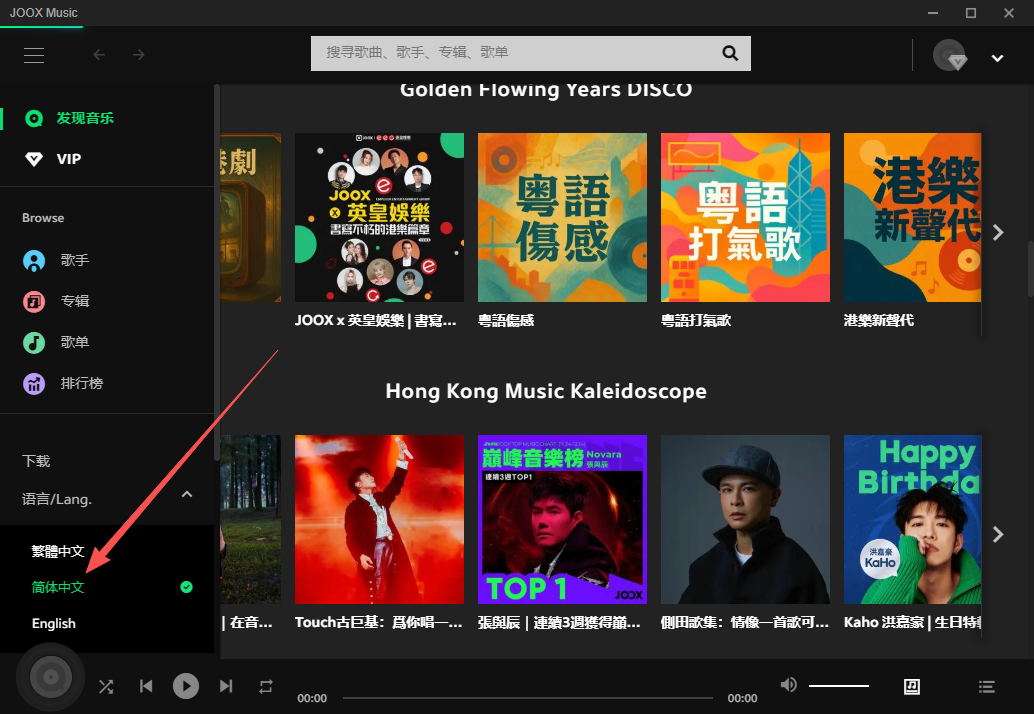Select the English language option
The height and width of the screenshot is (714, 1034).
click(x=54, y=623)
